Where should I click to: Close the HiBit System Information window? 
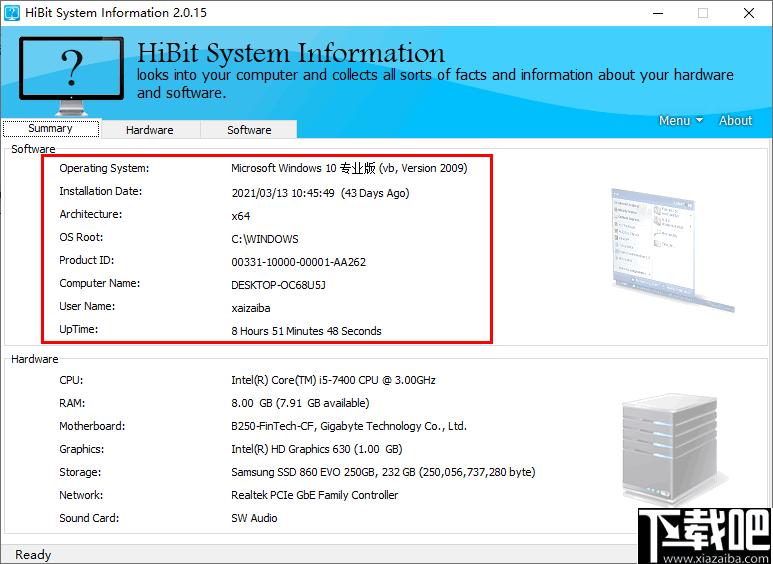749,13
